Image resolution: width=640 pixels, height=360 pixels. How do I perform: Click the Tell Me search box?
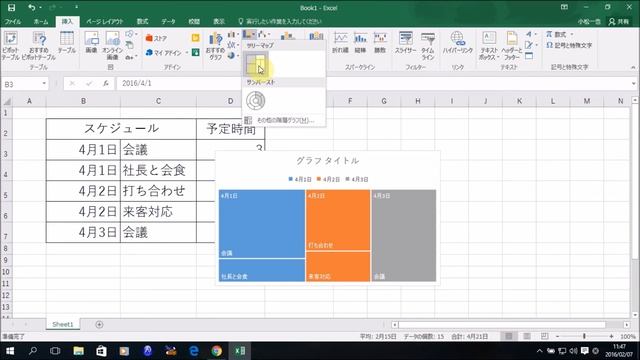[280, 21]
